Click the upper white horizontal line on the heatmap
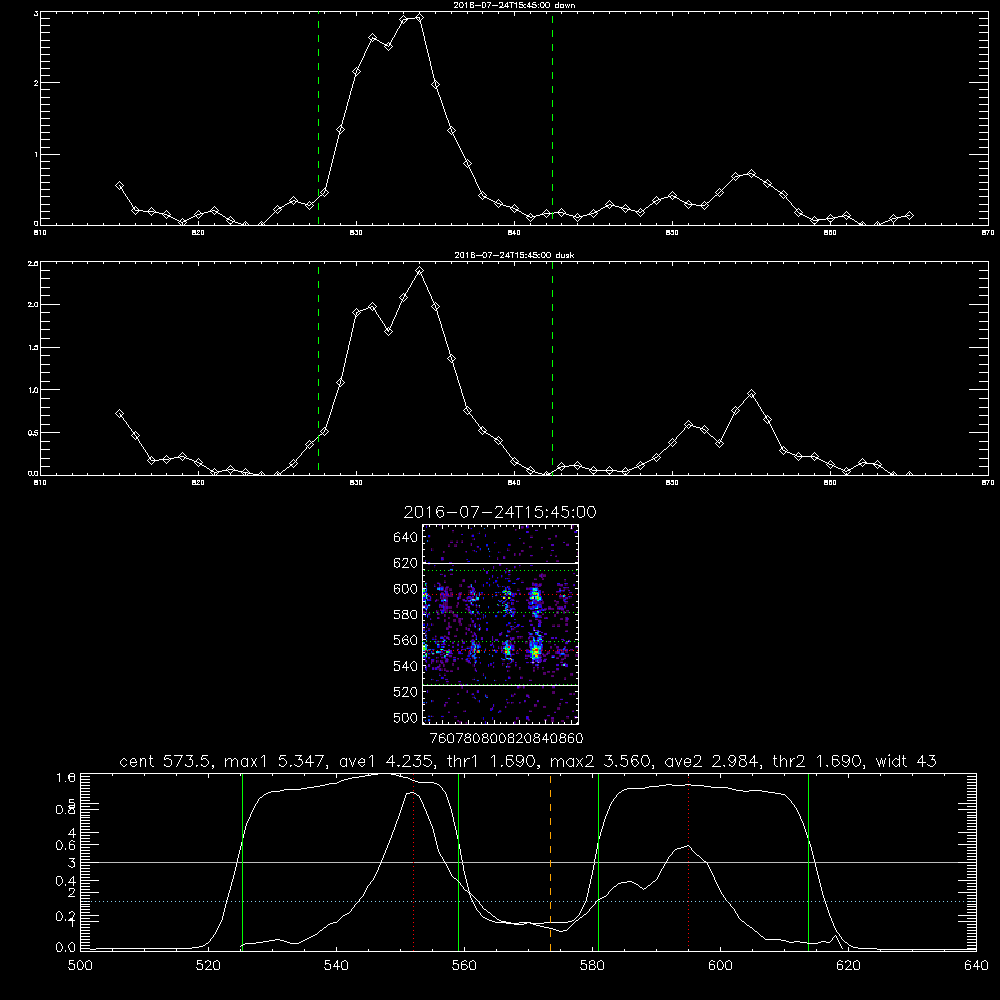The width and height of the screenshot is (1000, 1000). pyautogui.click(x=500, y=563)
